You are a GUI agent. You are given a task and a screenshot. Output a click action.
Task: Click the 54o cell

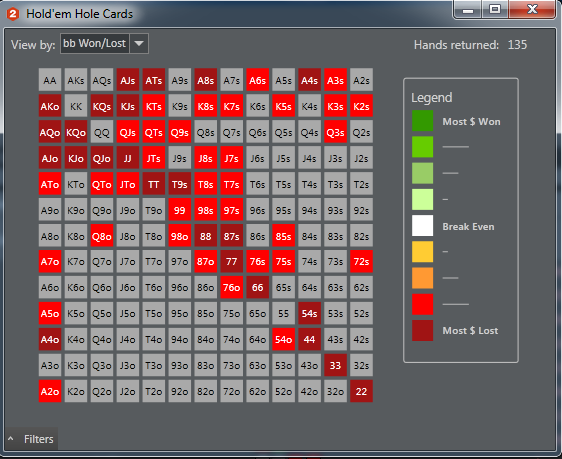(x=284, y=339)
